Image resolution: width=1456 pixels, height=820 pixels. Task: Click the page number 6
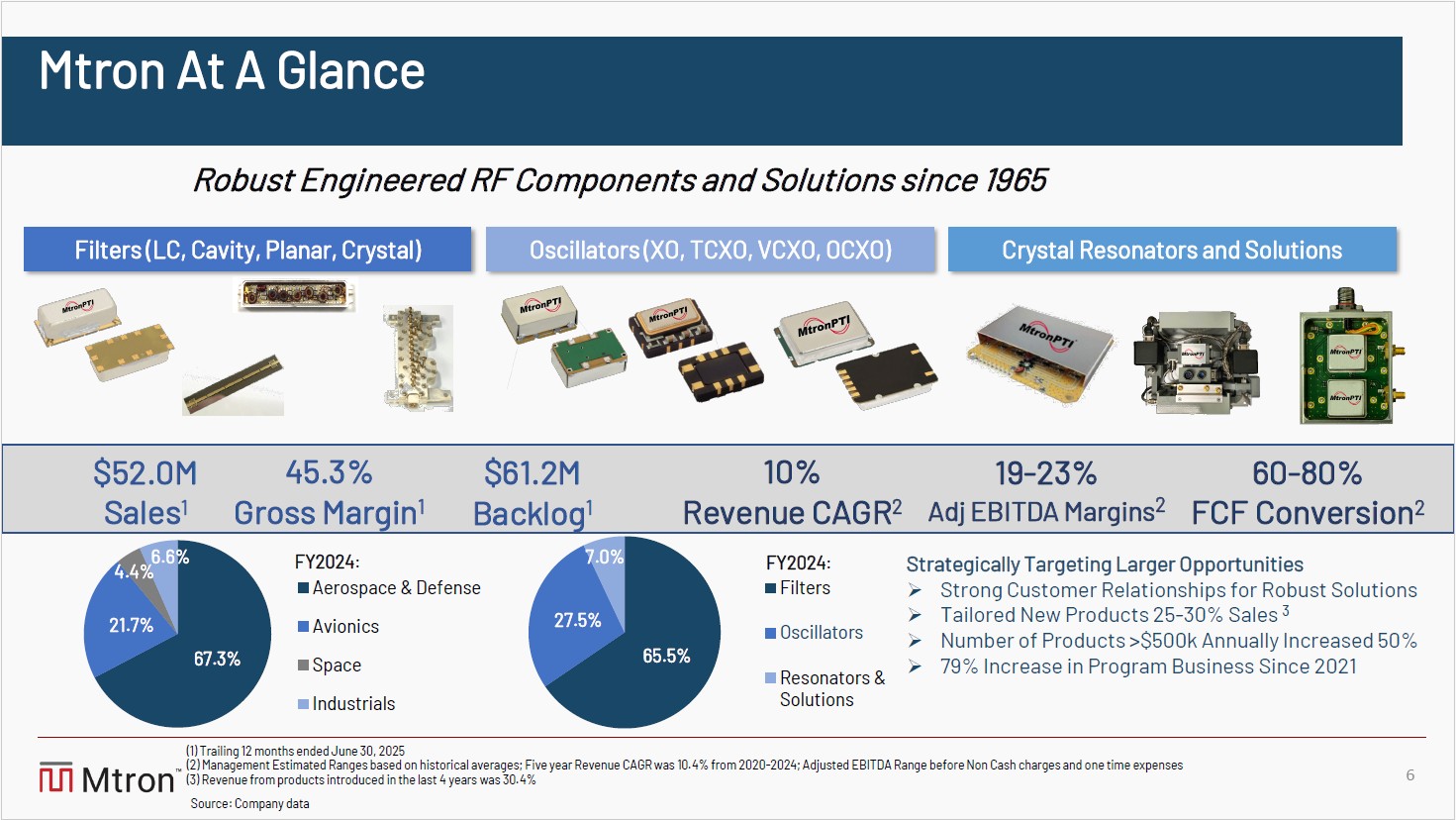point(1410,775)
